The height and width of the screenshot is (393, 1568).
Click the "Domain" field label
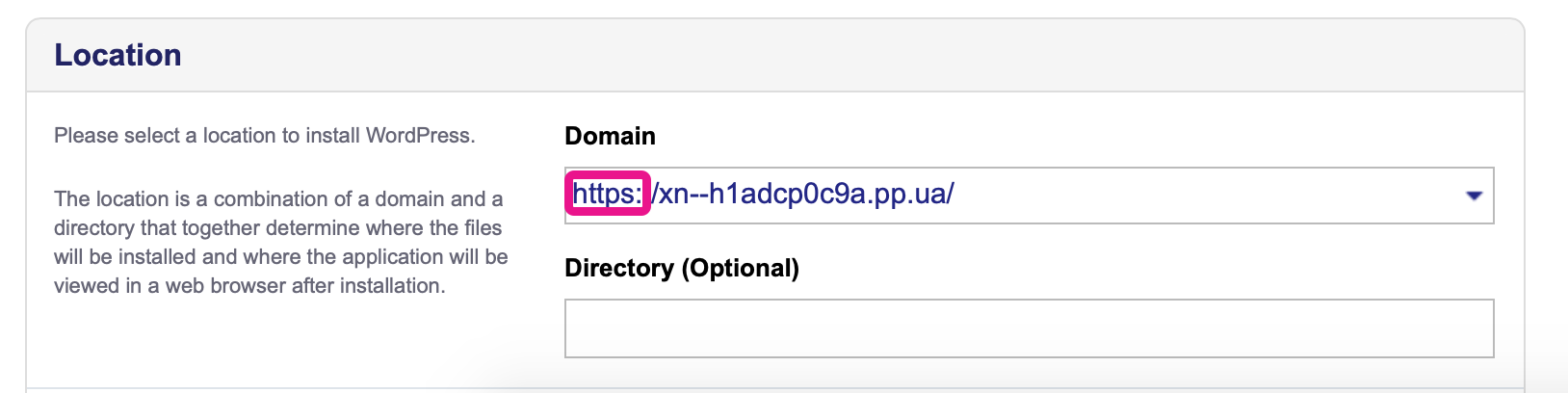pos(610,136)
